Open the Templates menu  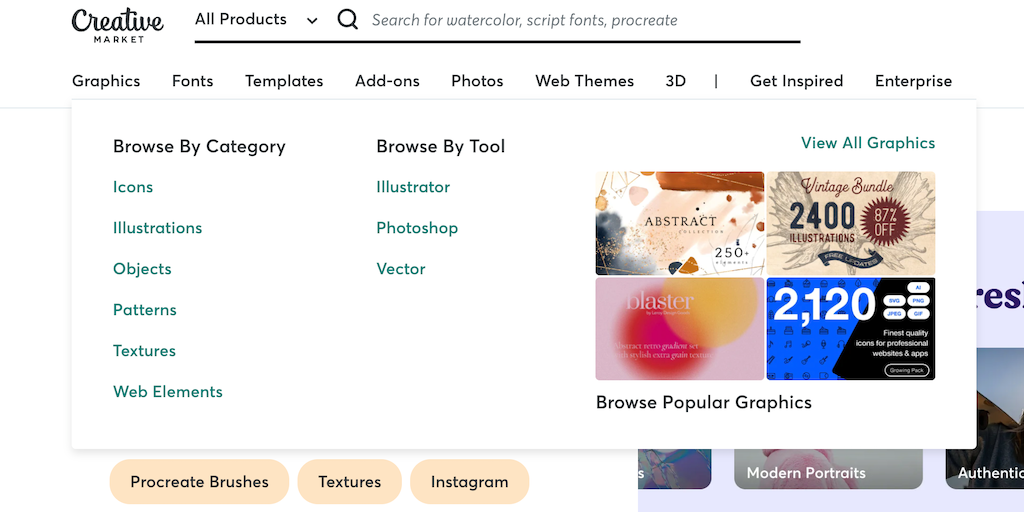[284, 81]
